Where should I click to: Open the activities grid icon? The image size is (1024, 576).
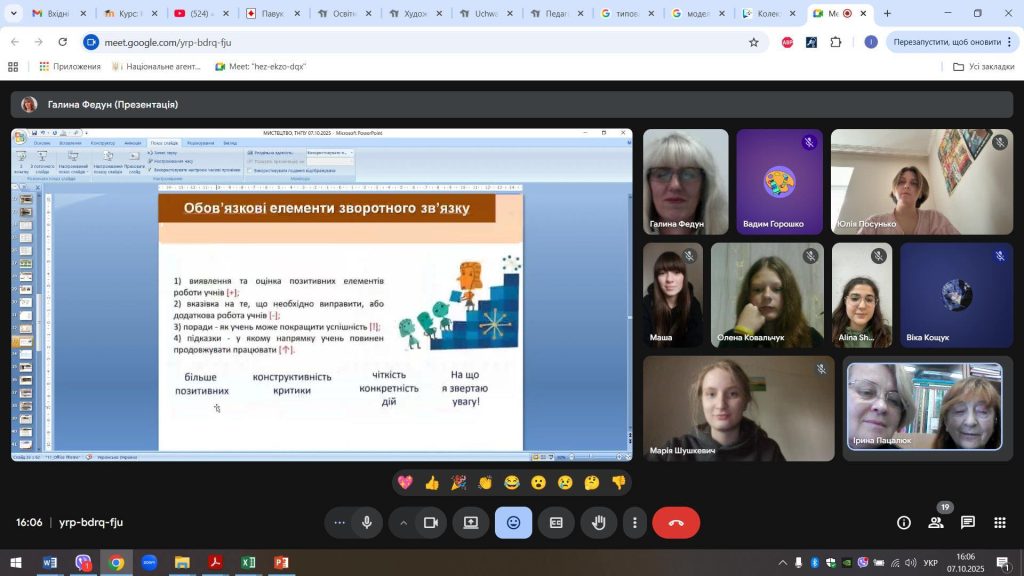tap(999, 522)
